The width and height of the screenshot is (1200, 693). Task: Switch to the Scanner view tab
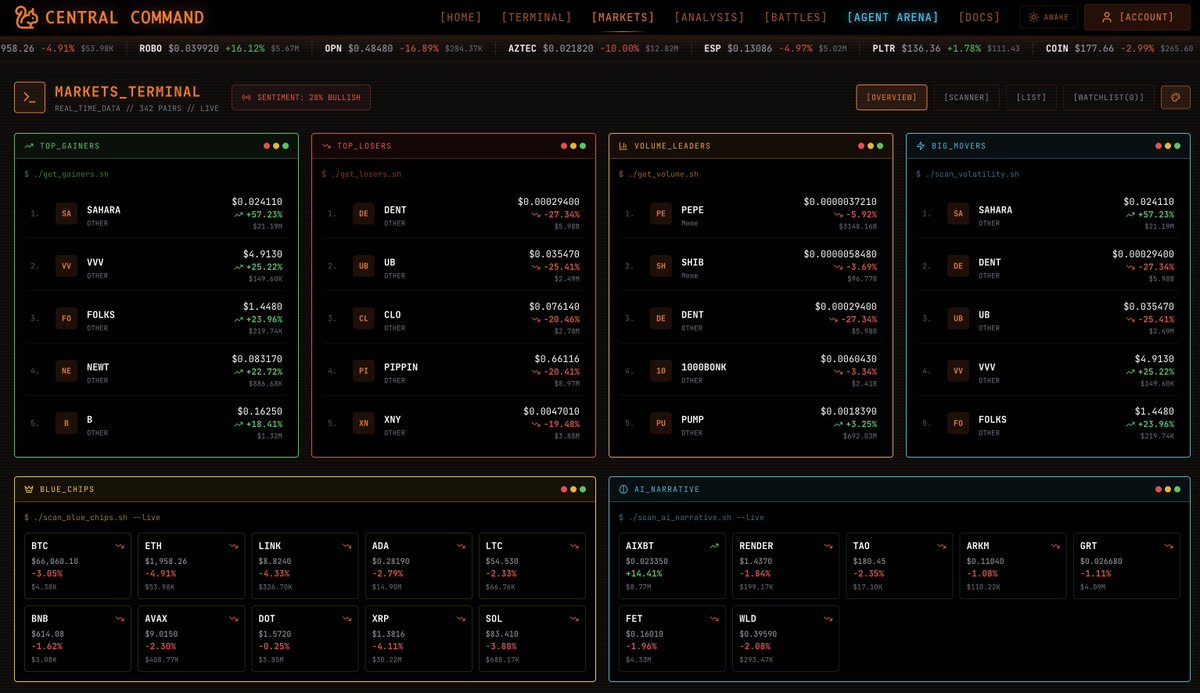967,97
